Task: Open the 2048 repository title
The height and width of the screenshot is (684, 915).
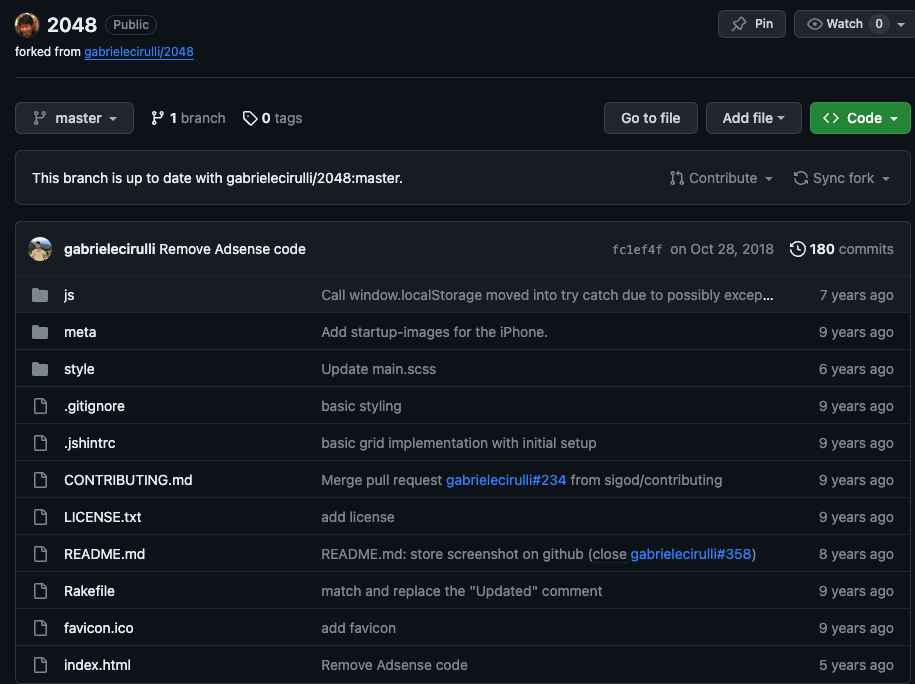Action: coord(72,25)
